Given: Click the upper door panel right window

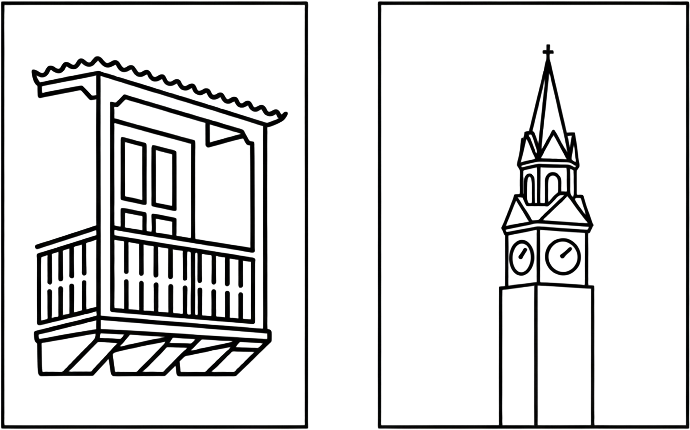Looking at the screenshot, I should [163, 170].
